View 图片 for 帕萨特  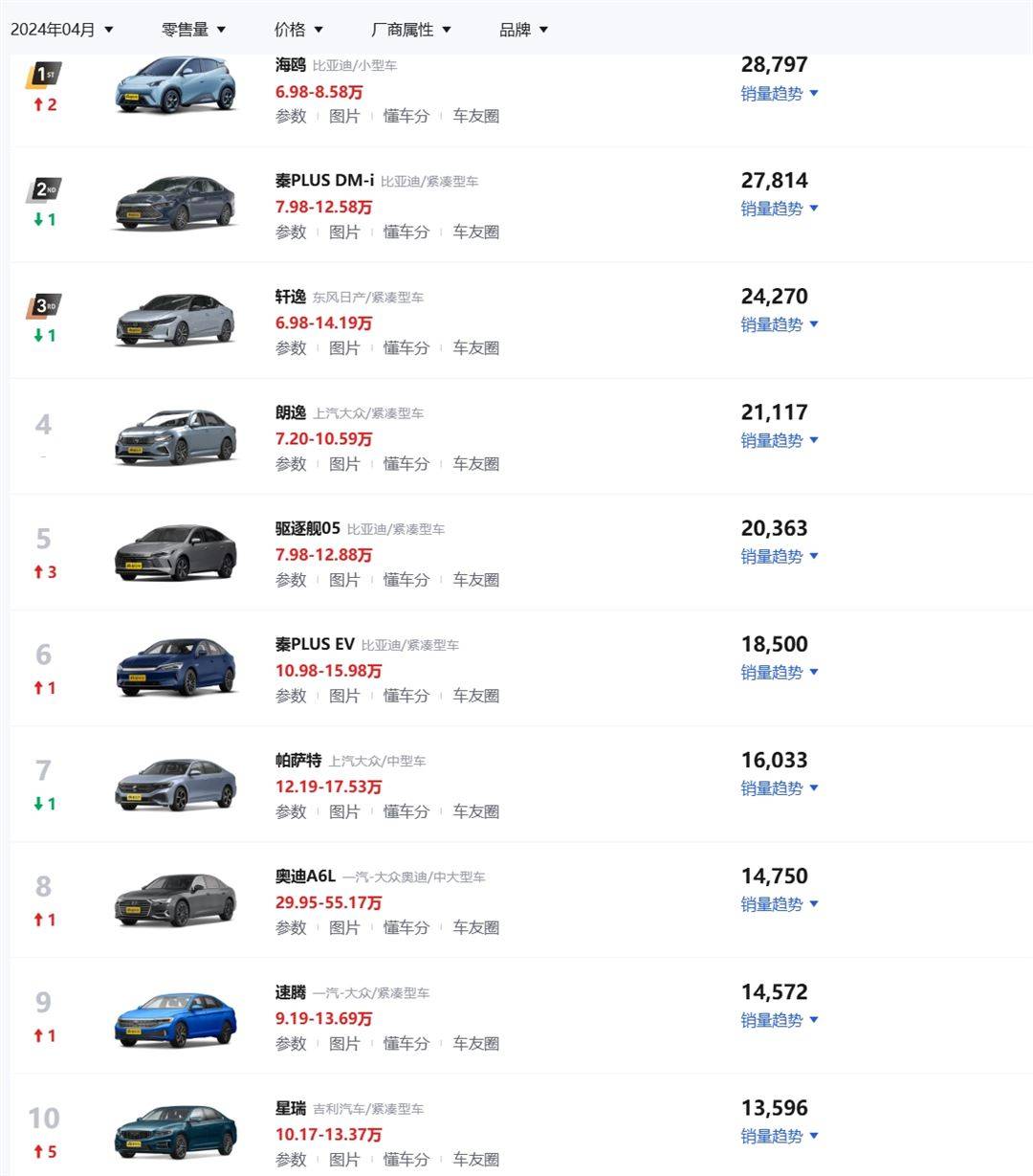click(344, 811)
